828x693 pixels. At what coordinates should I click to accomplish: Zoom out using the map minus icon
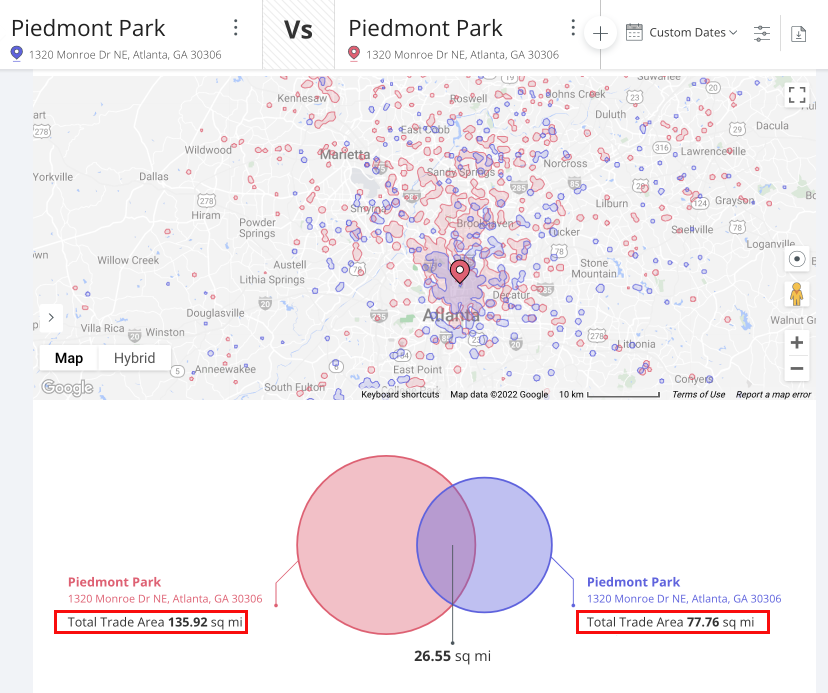tap(796, 369)
